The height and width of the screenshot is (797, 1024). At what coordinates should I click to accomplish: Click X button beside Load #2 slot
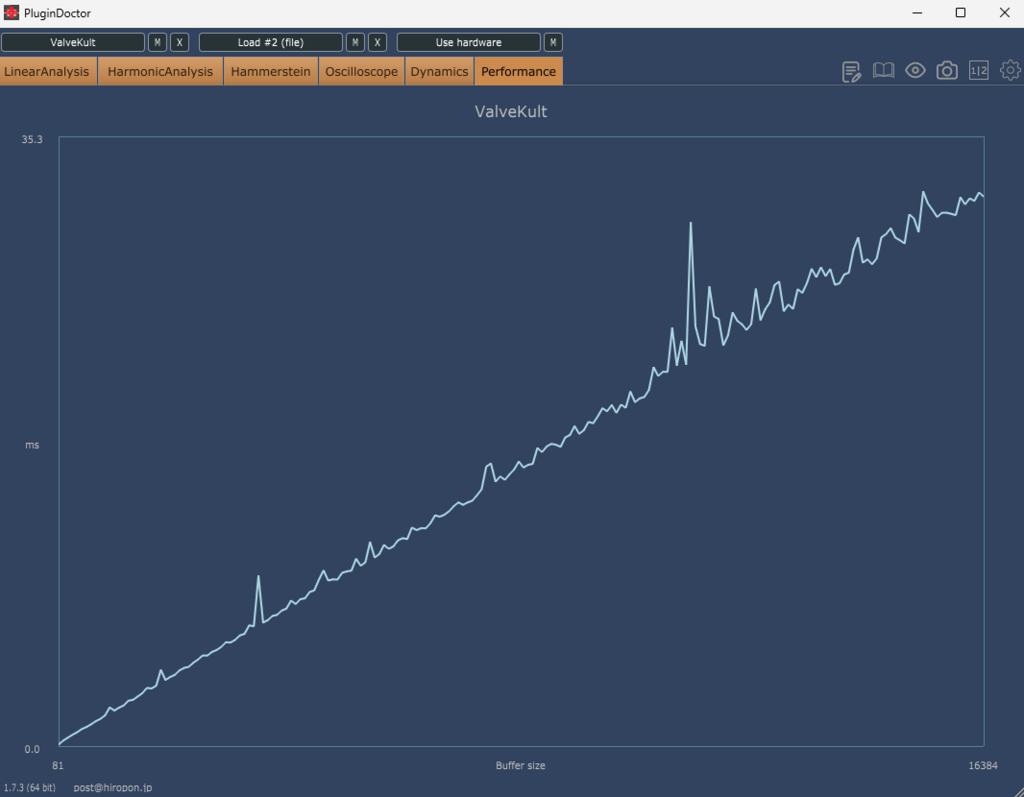377,42
